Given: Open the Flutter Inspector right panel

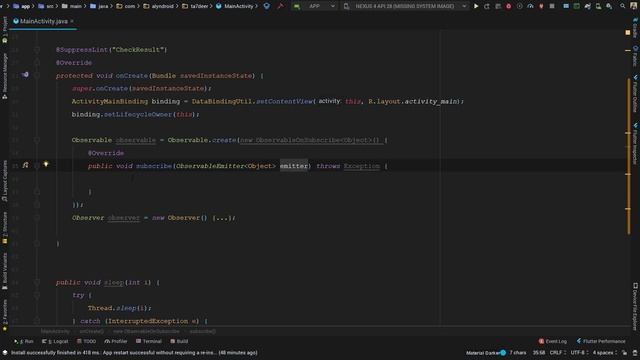Looking at the screenshot, I should [x=636, y=143].
